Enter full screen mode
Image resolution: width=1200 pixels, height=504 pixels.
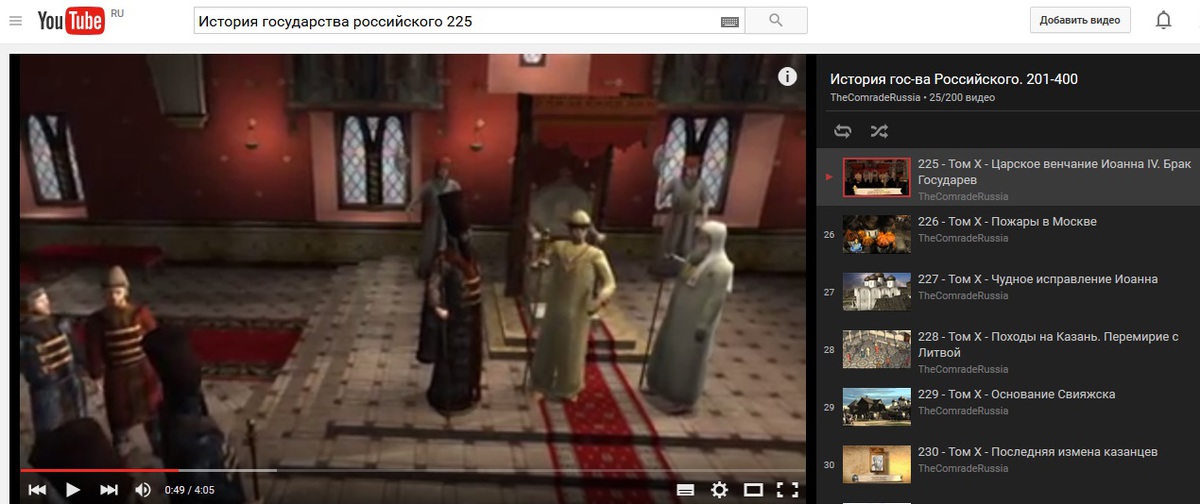[x=788, y=490]
